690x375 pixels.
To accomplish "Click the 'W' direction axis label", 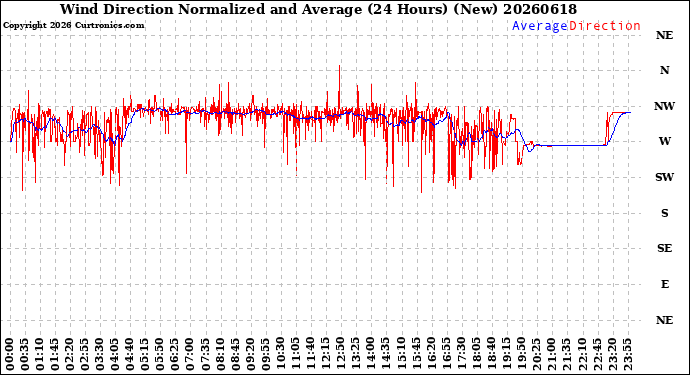I will (664, 141).
